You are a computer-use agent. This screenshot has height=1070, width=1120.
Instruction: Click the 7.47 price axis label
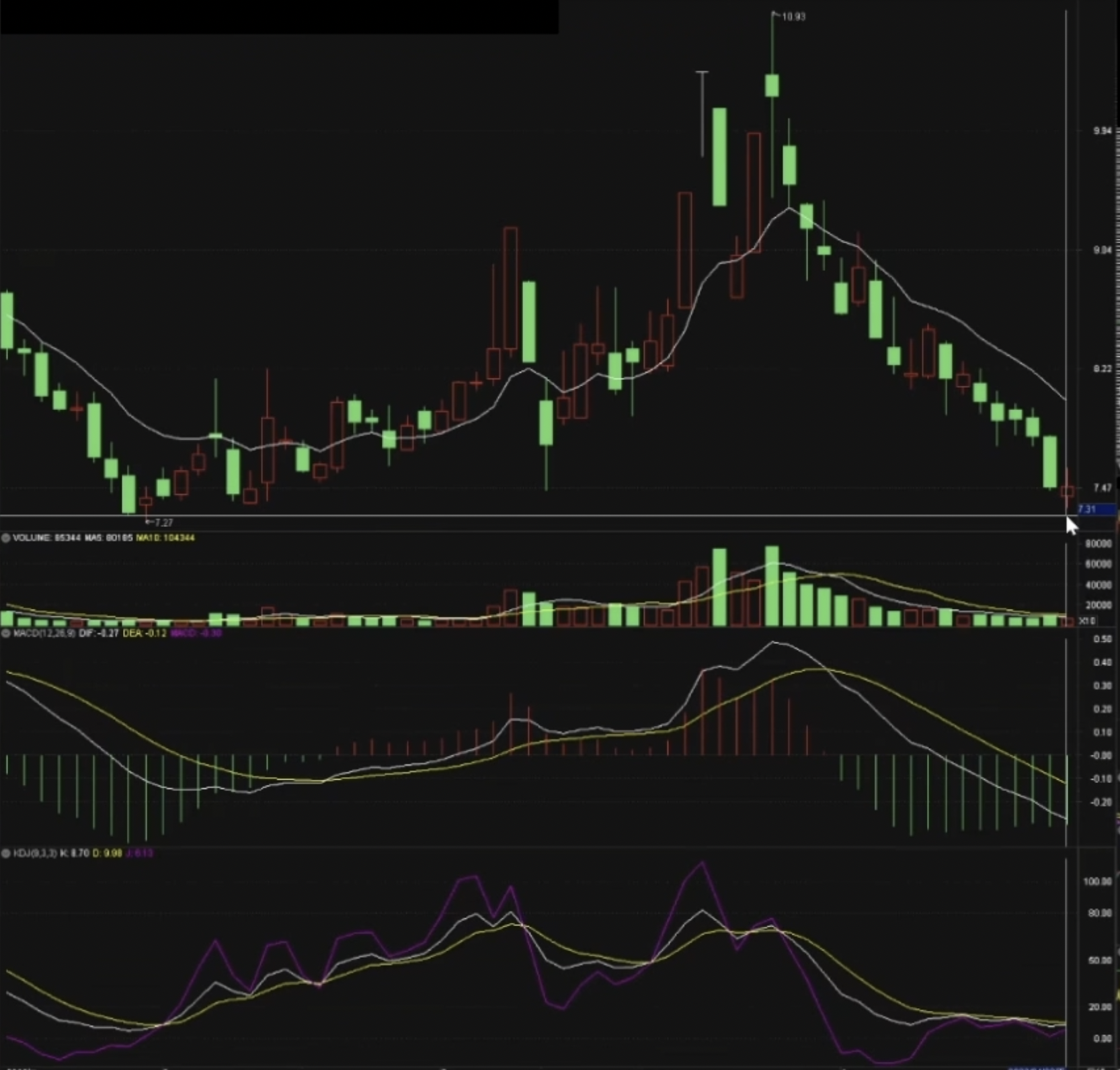click(x=1103, y=488)
